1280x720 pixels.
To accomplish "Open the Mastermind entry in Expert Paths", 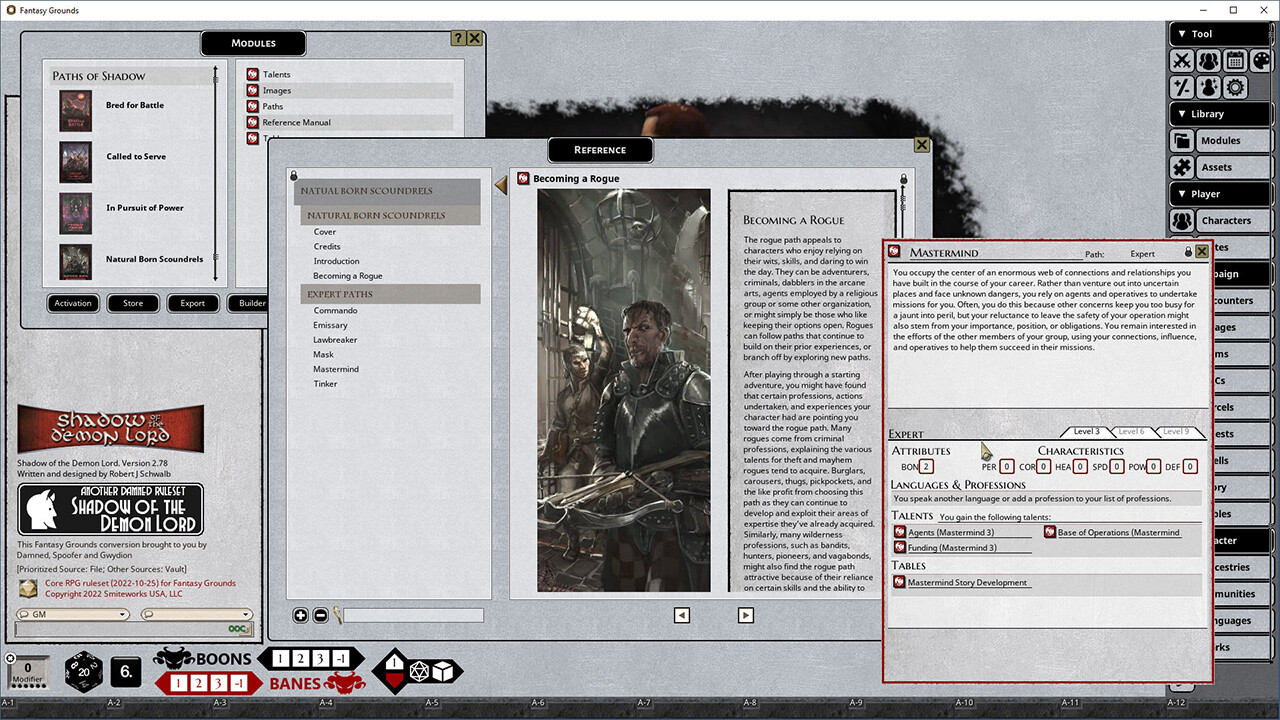I will 336,369.
